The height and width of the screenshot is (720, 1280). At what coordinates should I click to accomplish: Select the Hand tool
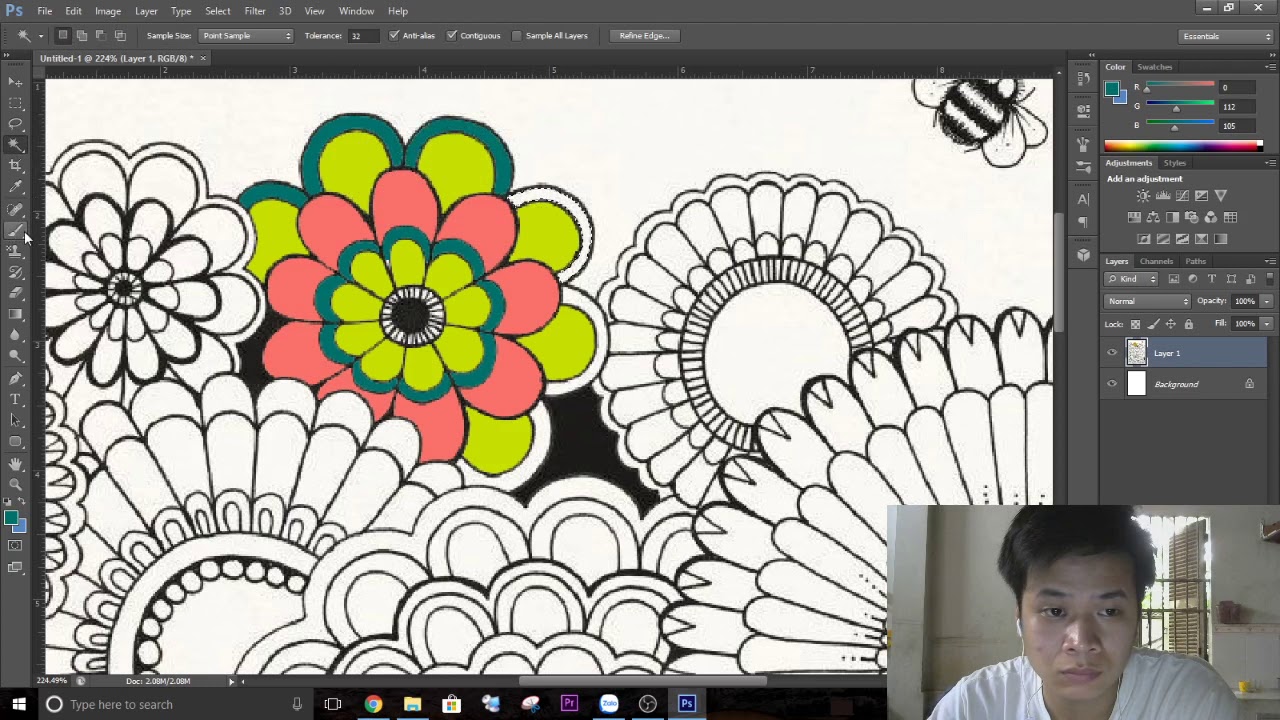click(x=15, y=464)
